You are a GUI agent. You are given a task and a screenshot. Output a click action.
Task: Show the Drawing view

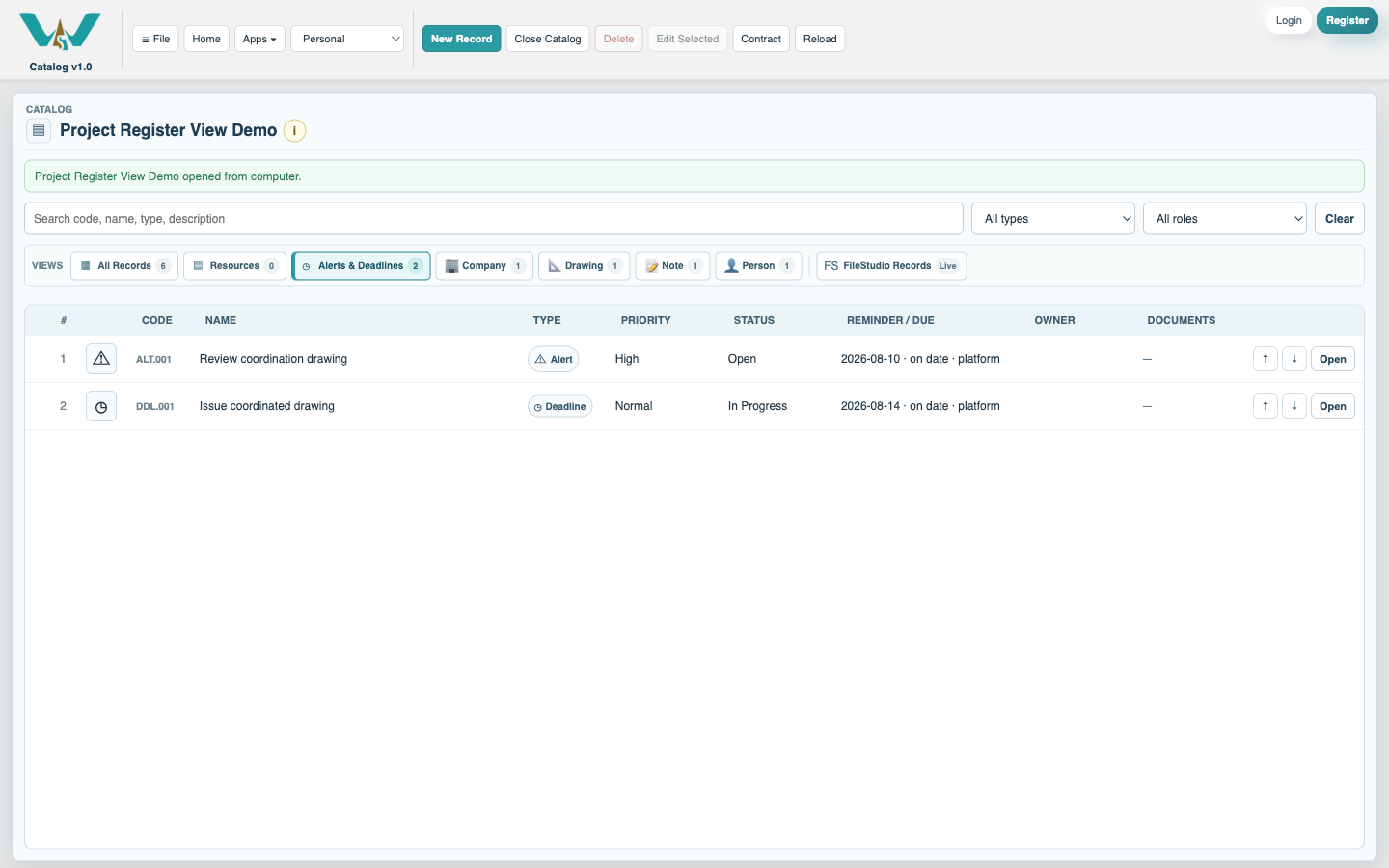click(584, 266)
